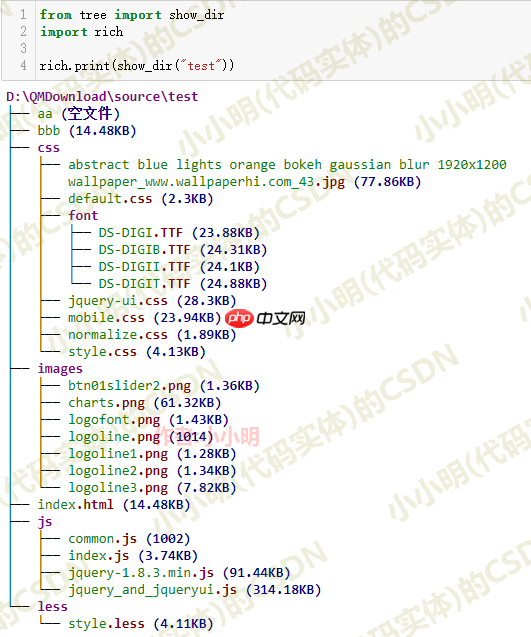Select the images folder entry
Screen dimensions: 531x637
[60, 369]
